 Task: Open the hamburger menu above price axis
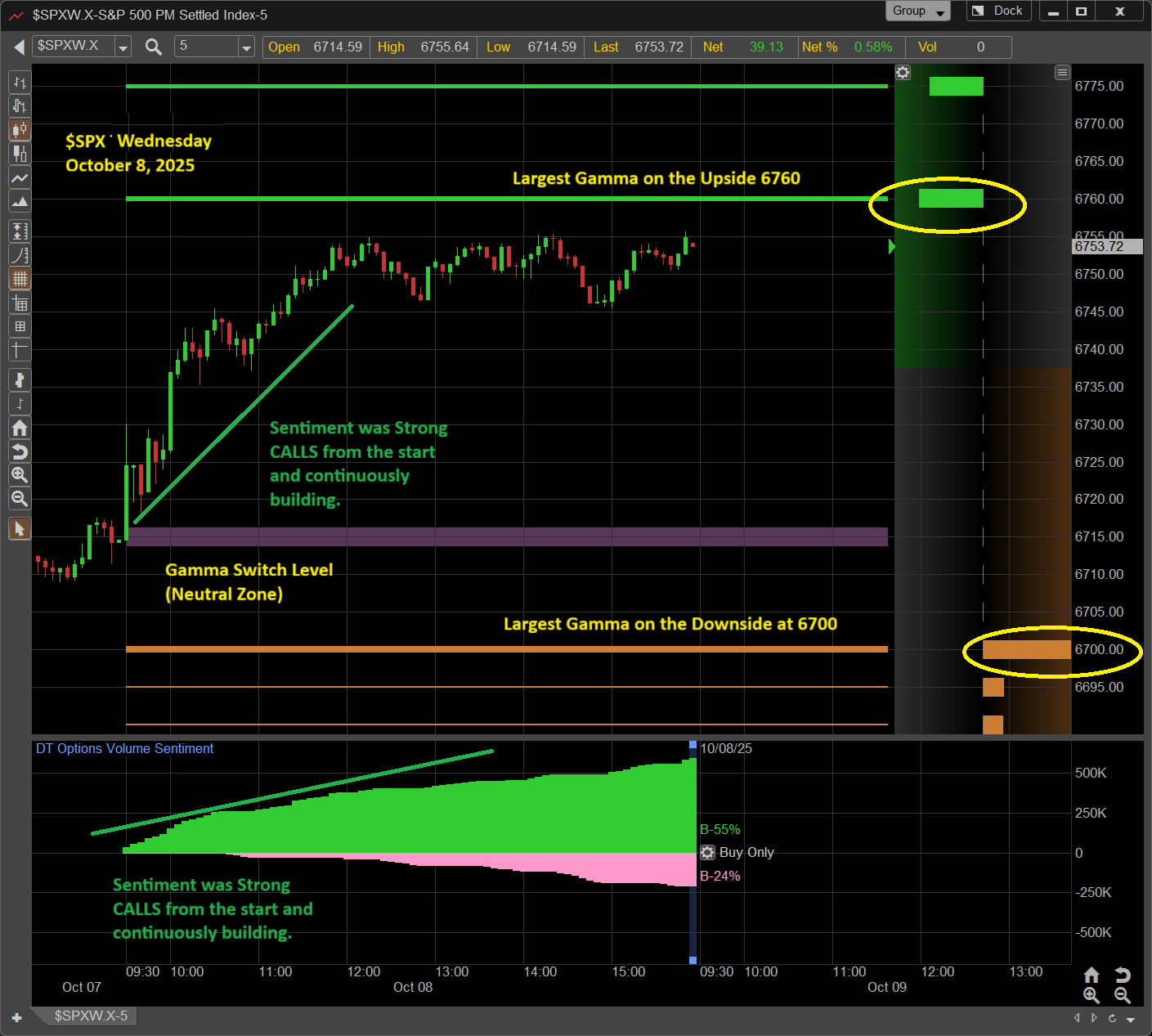pos(1062,73)
